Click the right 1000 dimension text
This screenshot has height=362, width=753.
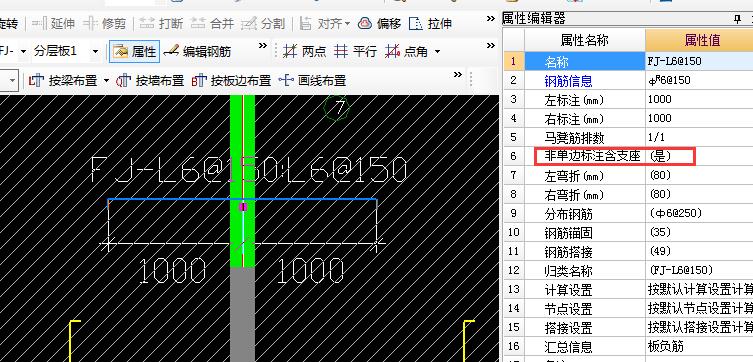click(311, 270)
